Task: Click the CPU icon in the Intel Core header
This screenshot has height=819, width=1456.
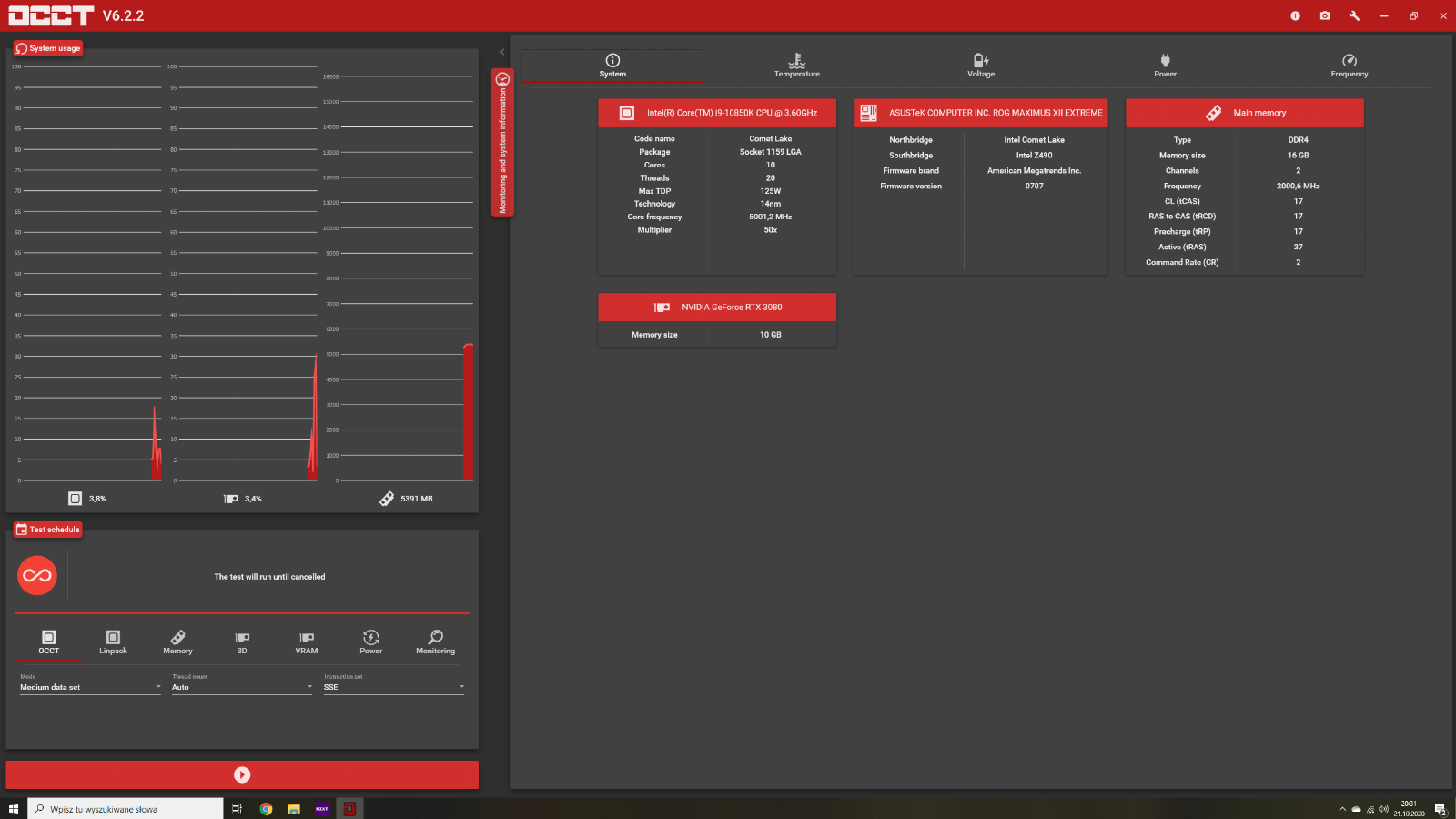Action: point(627,113)
